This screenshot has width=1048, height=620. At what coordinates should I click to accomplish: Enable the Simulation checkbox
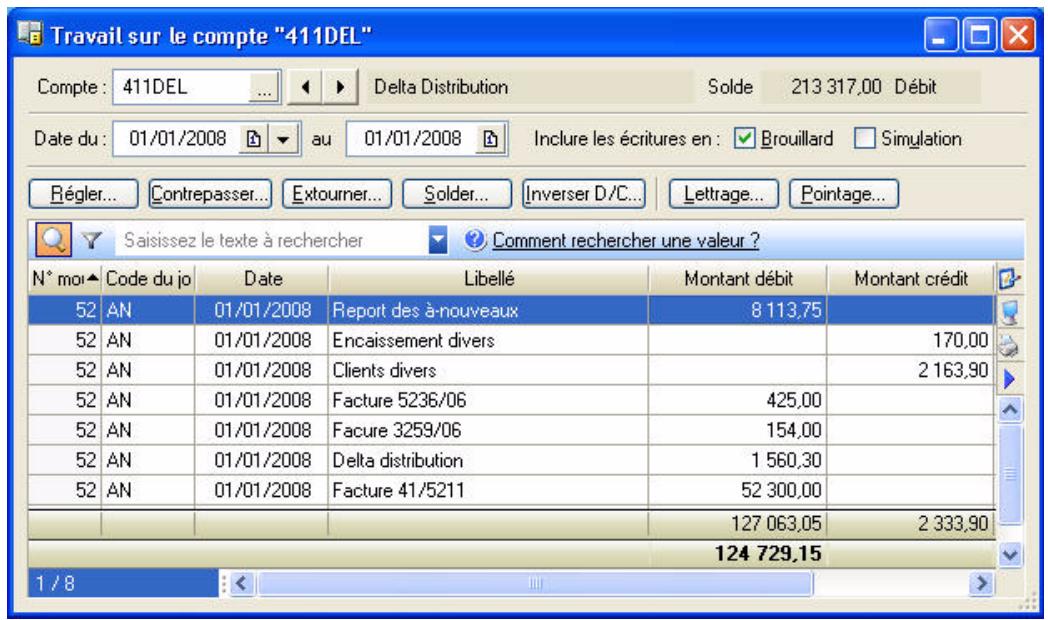click(864, 138)
